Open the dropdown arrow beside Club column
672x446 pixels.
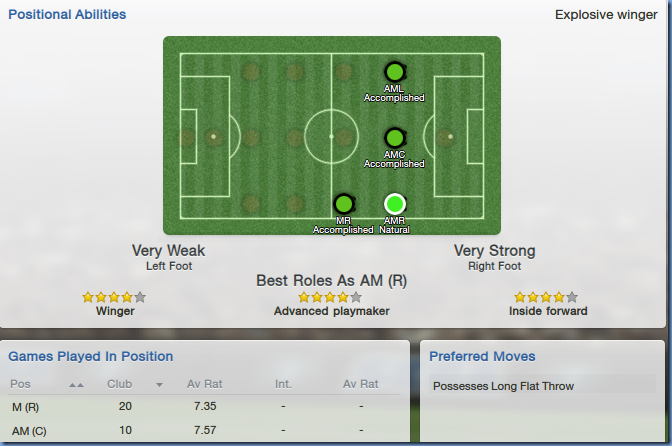click(x=159, y=384)
